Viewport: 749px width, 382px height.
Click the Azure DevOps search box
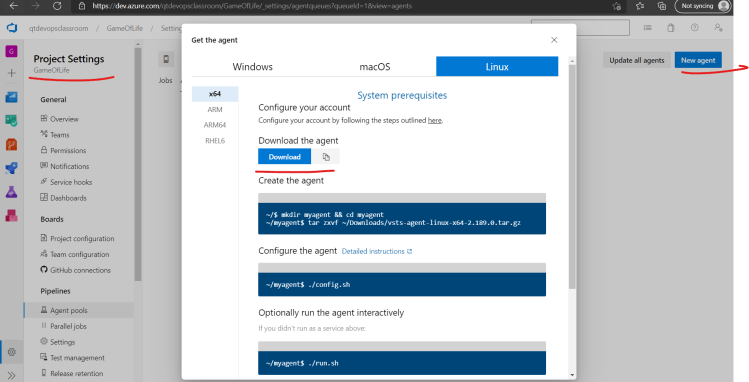pyautogui.click(x=580, y=28)
